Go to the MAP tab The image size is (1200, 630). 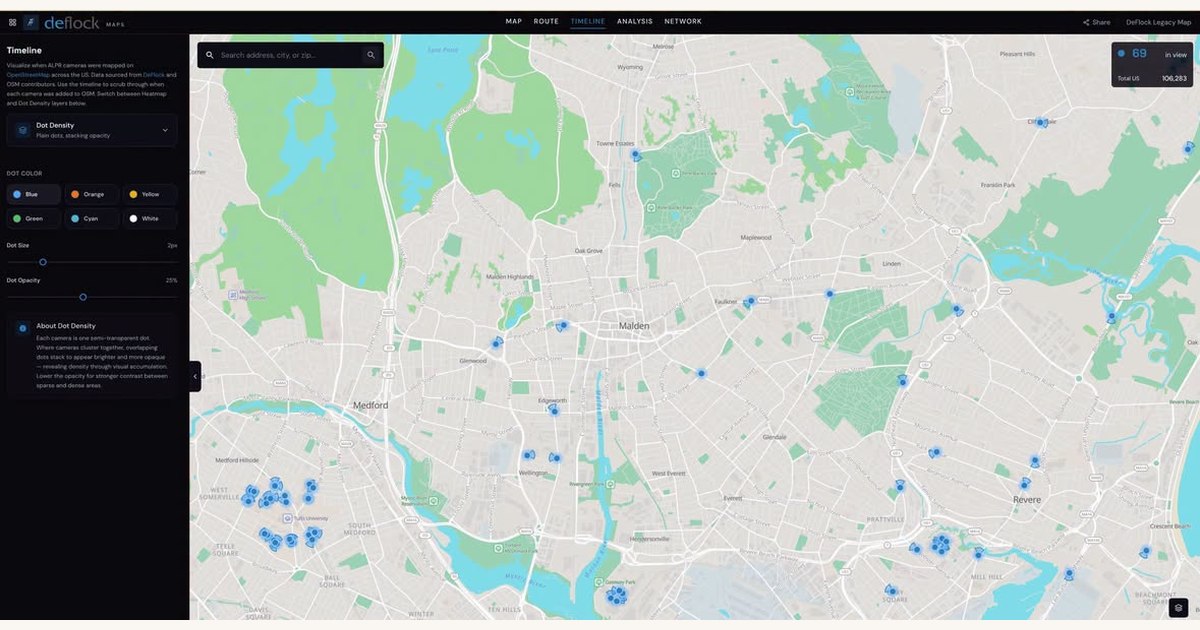[x=514, y=21]
